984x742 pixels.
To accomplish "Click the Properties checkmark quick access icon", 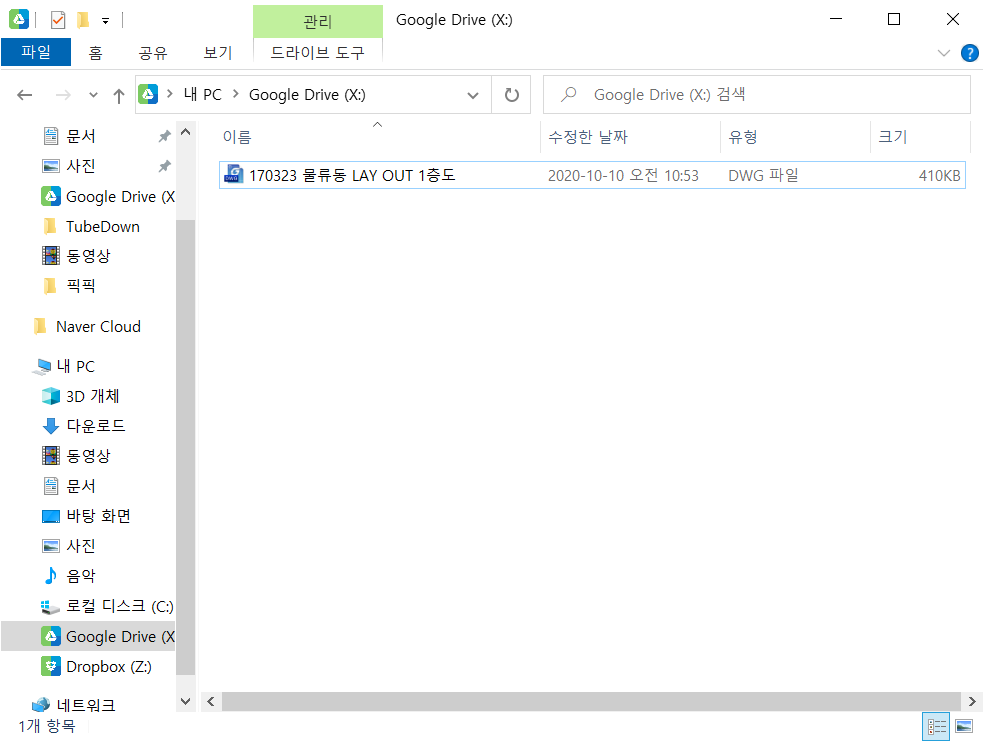I will 58,20.
